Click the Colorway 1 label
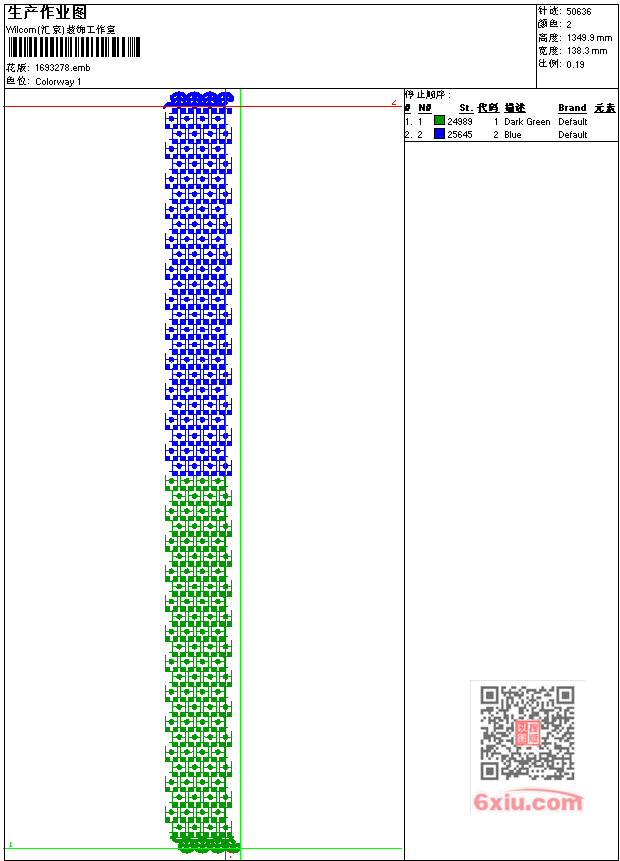 58,81
